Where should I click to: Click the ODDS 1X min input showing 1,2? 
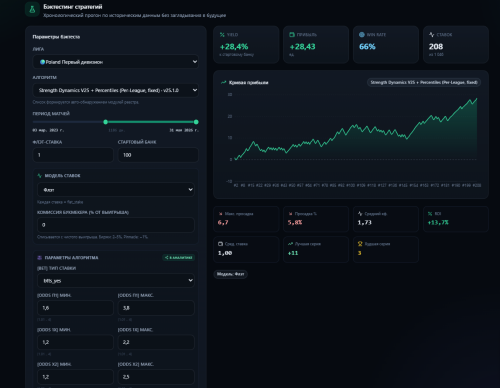[75, 342]
